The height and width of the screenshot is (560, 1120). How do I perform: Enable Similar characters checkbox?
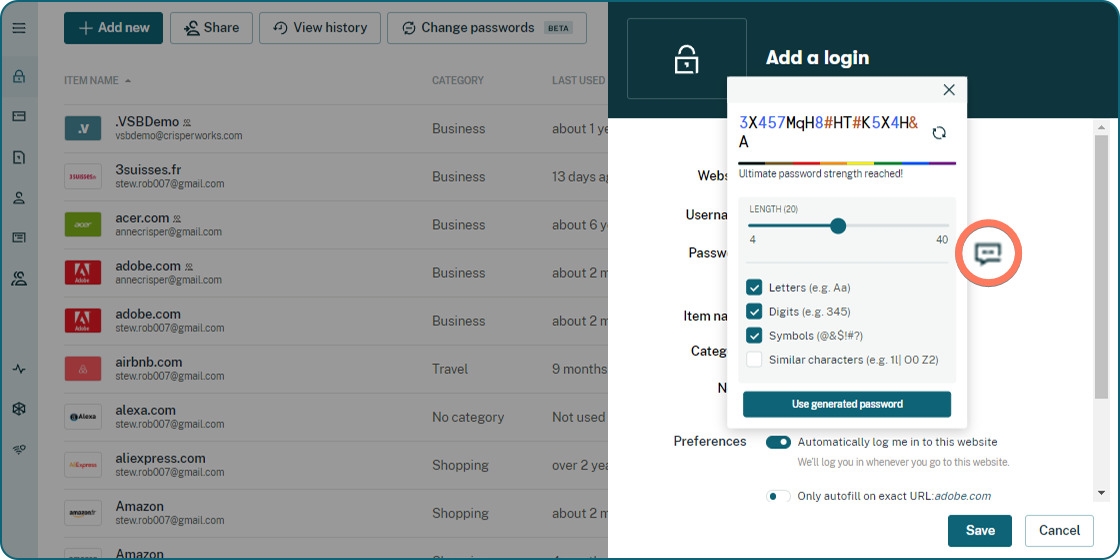754,359
